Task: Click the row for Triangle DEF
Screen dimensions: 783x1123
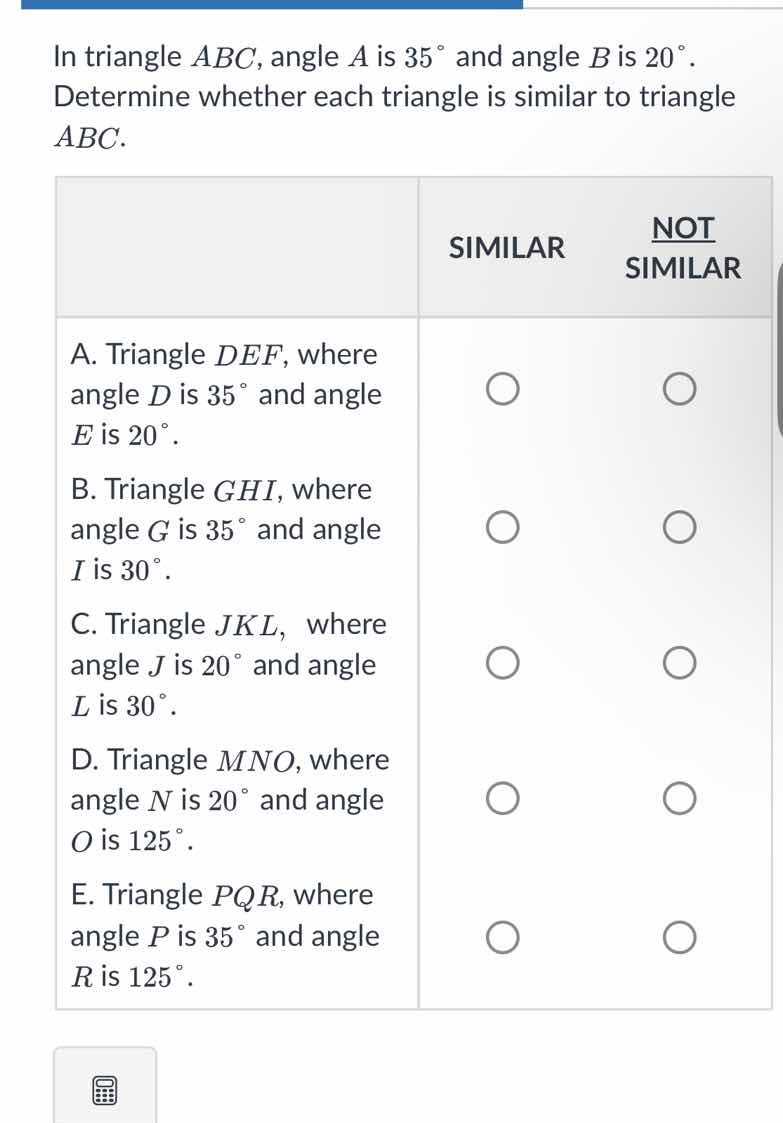Action: pyautogui.click(x=225, y=393)
